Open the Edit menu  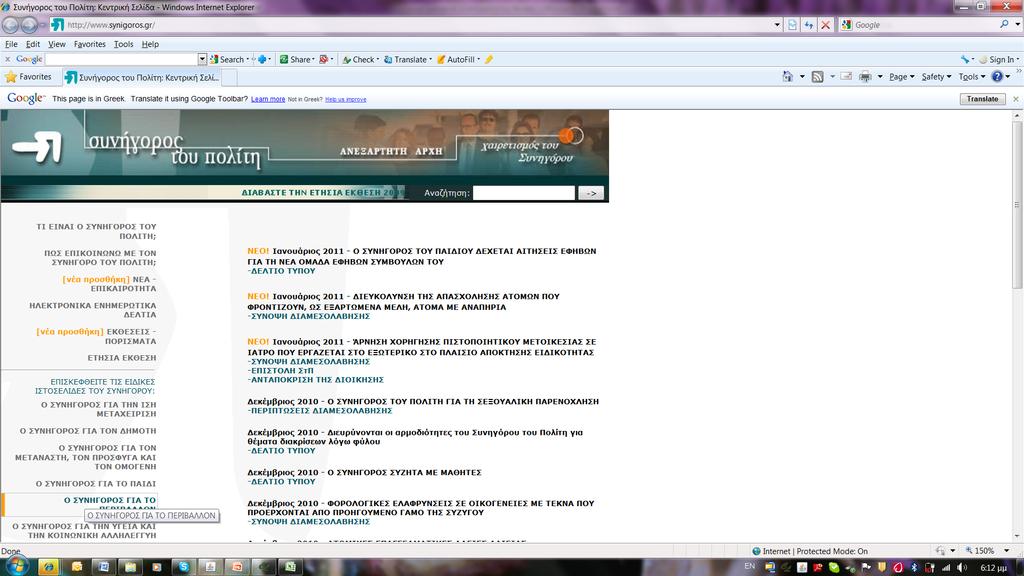(x=33, y=44)
